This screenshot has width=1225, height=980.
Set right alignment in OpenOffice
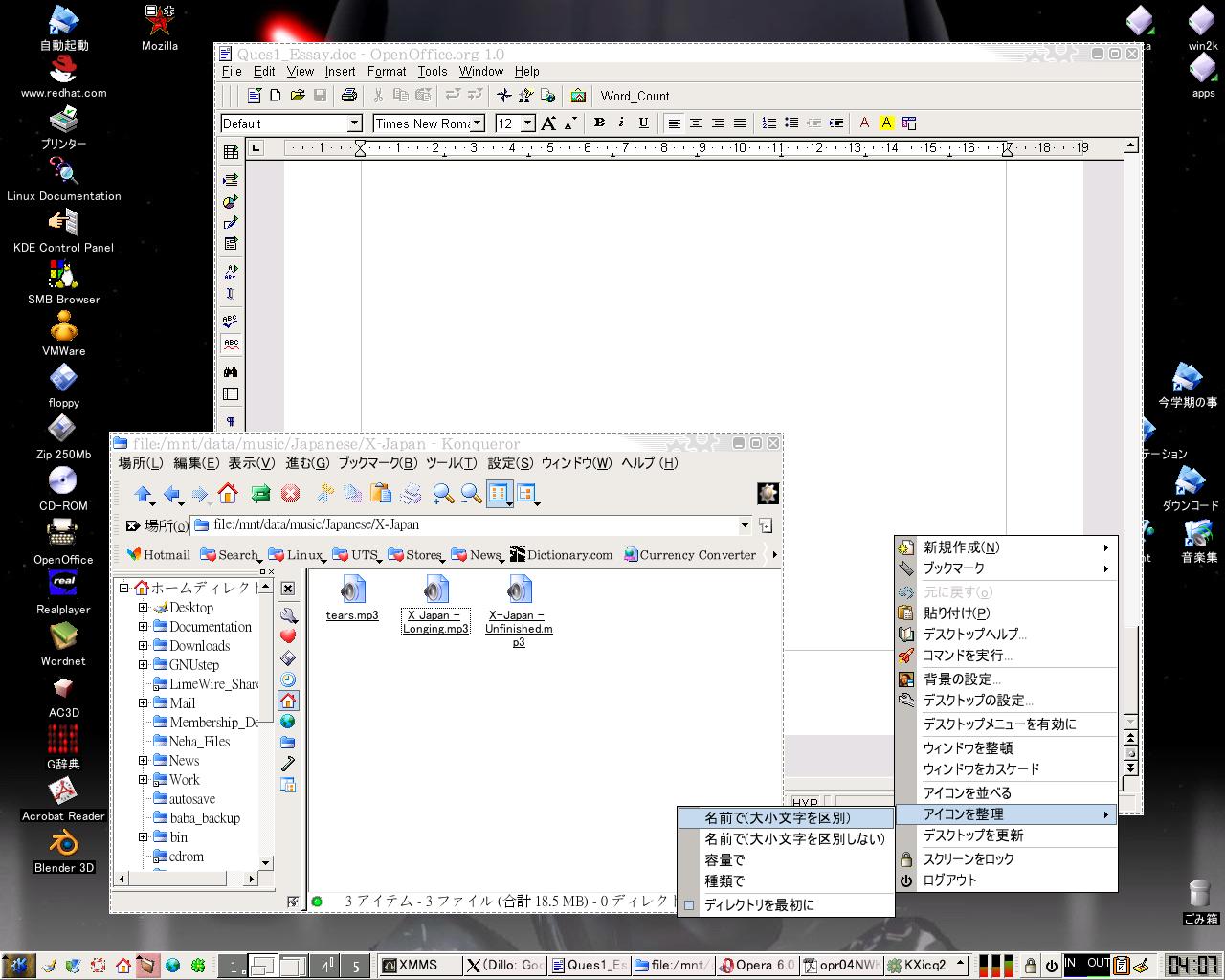tap(718, 122)
